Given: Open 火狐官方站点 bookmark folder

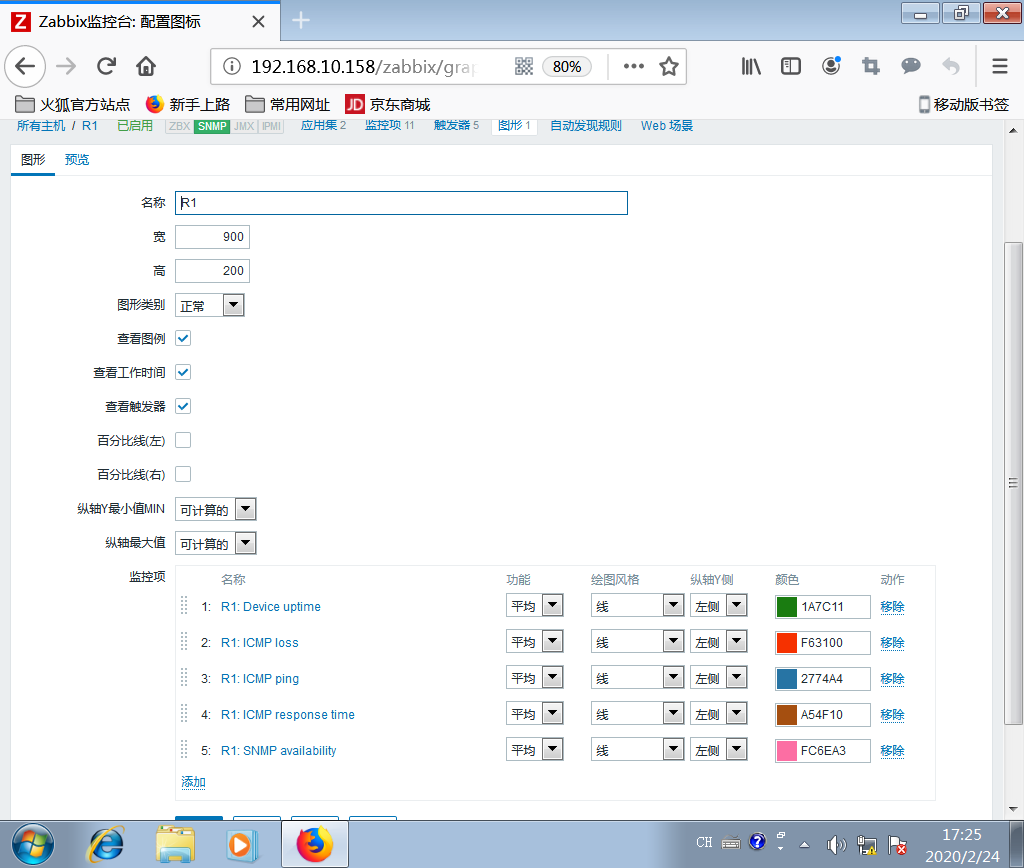Looking at the screenshot, I should click(x=72, y=104).
